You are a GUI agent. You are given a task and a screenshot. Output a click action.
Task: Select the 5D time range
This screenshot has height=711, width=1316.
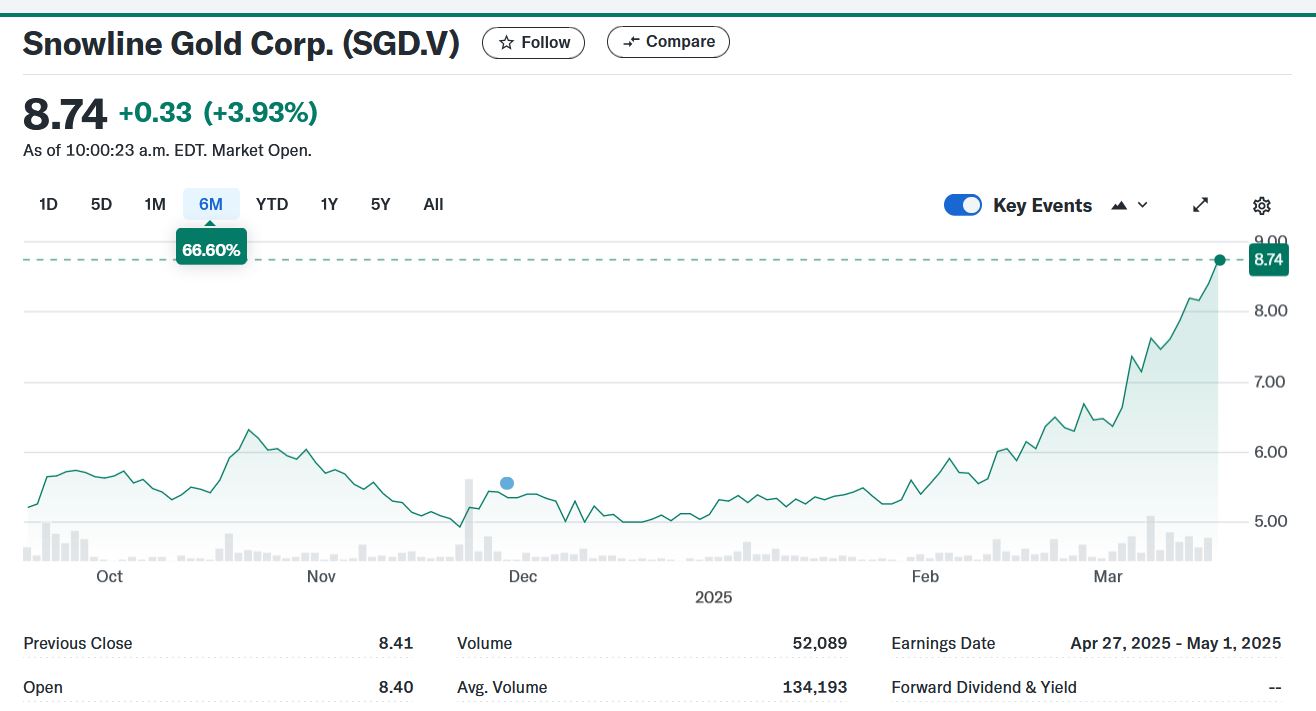(x=101, y=204)
